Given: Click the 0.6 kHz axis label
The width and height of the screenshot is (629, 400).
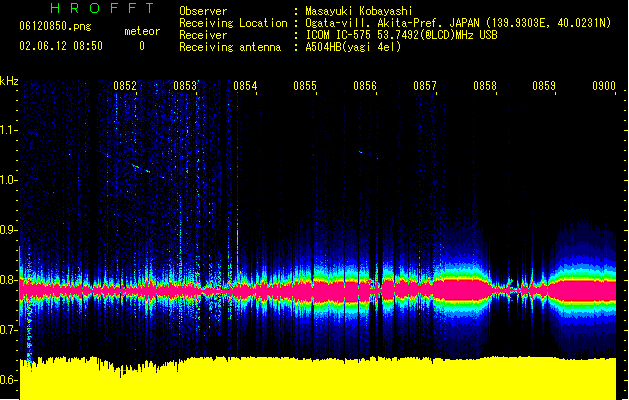Looking at the screenshot, I should pos(9,380).
